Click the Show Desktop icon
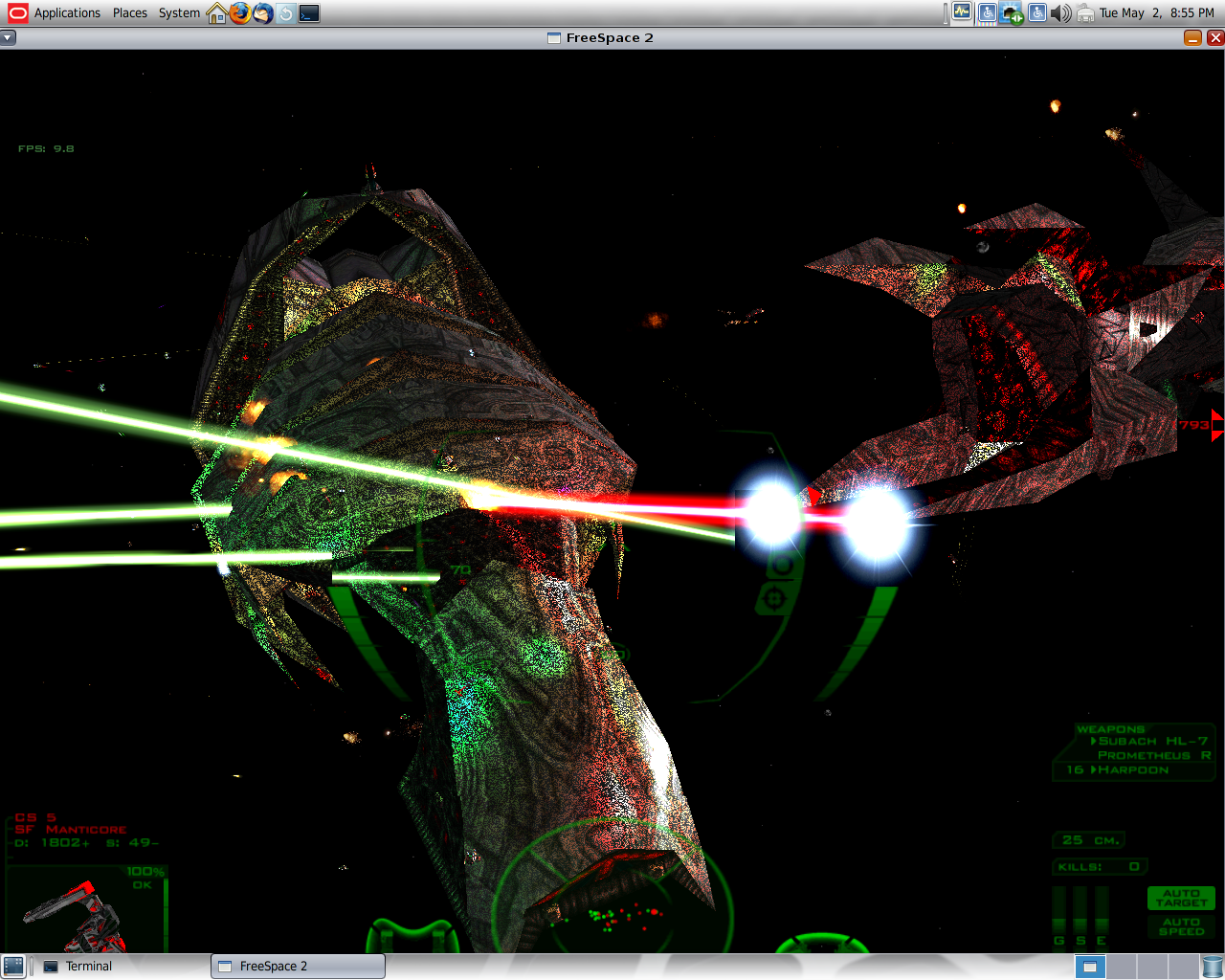Screen dimensions: 1225x980 (x=13, y=967)
